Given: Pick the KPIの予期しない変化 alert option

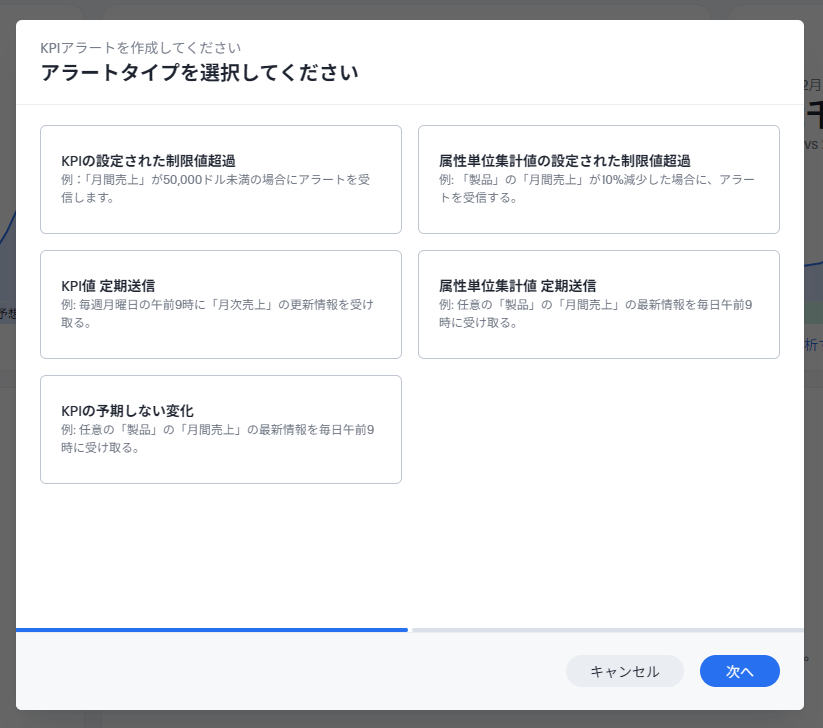Looking at the screenshot, I should tap(220, 429).
